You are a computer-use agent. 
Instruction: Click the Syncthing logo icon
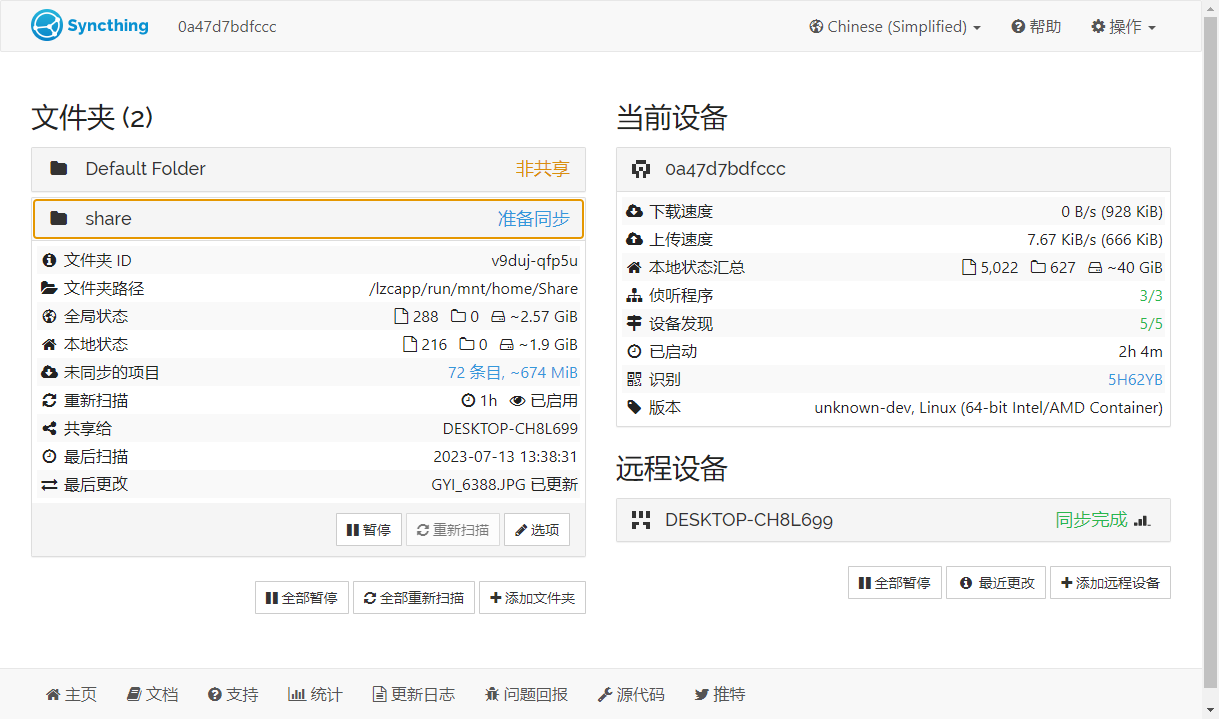tap(47, 26)
